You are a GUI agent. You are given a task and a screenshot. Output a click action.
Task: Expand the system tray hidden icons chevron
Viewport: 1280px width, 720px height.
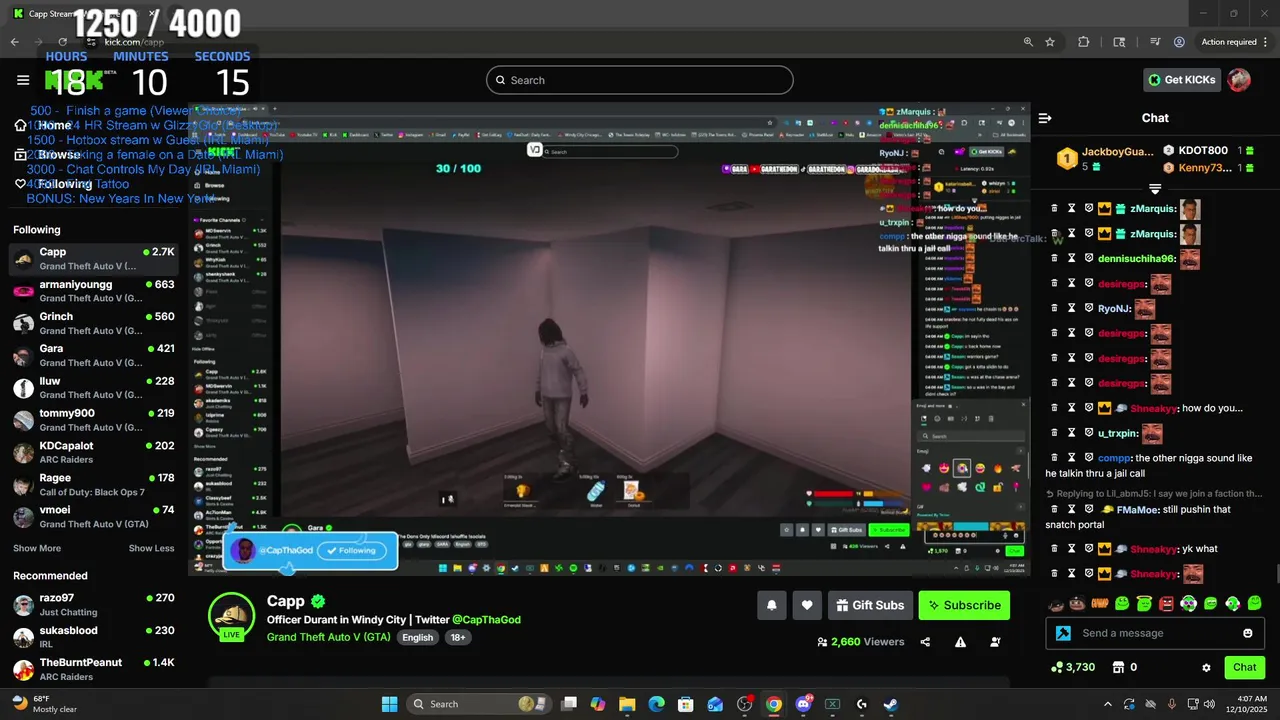click(1107, 704)
